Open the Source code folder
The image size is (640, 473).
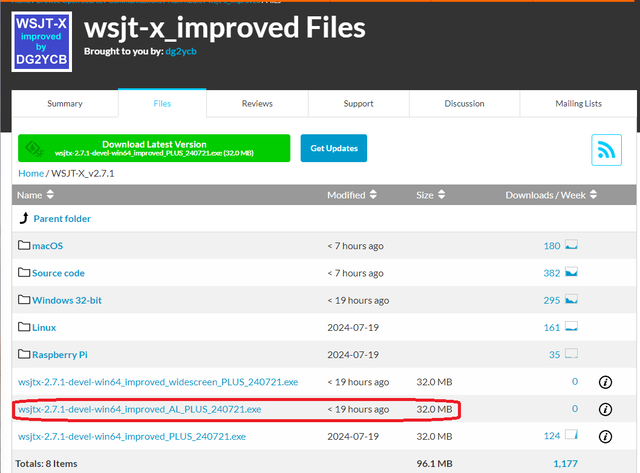click(x=58, y=273)
